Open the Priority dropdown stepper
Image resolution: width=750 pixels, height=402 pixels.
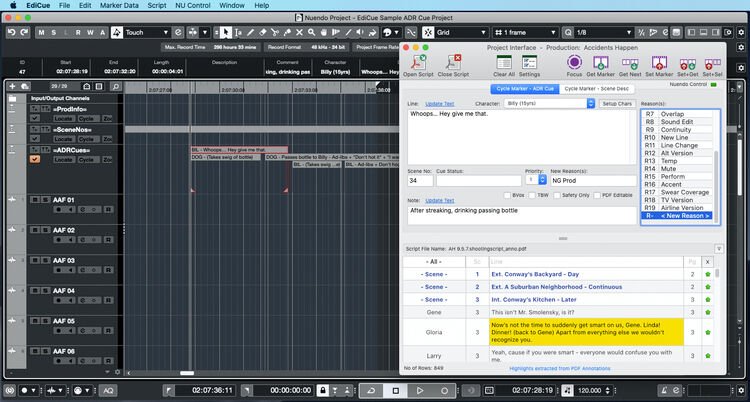542,180
